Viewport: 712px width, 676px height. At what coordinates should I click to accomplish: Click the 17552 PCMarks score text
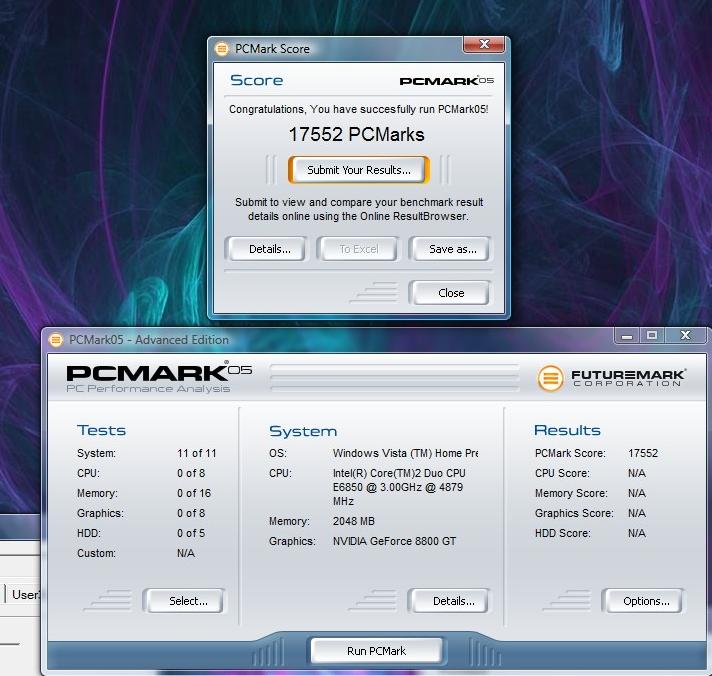[356, 134]
